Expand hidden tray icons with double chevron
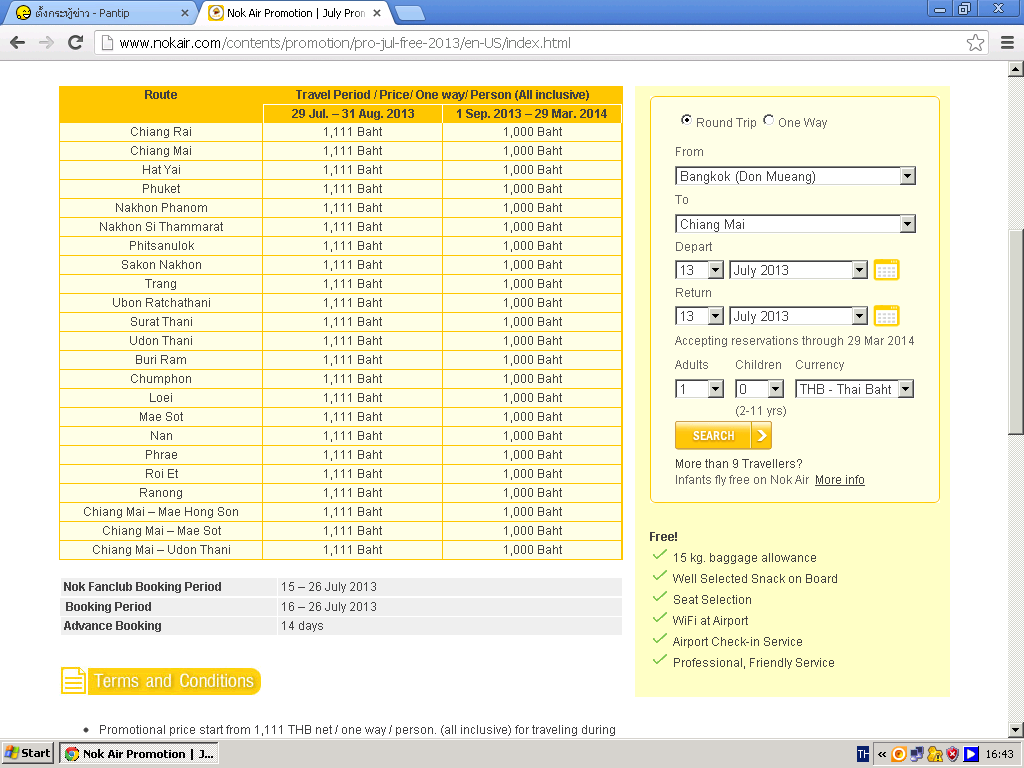1024x768 pixels. click(x=882, y=754)
